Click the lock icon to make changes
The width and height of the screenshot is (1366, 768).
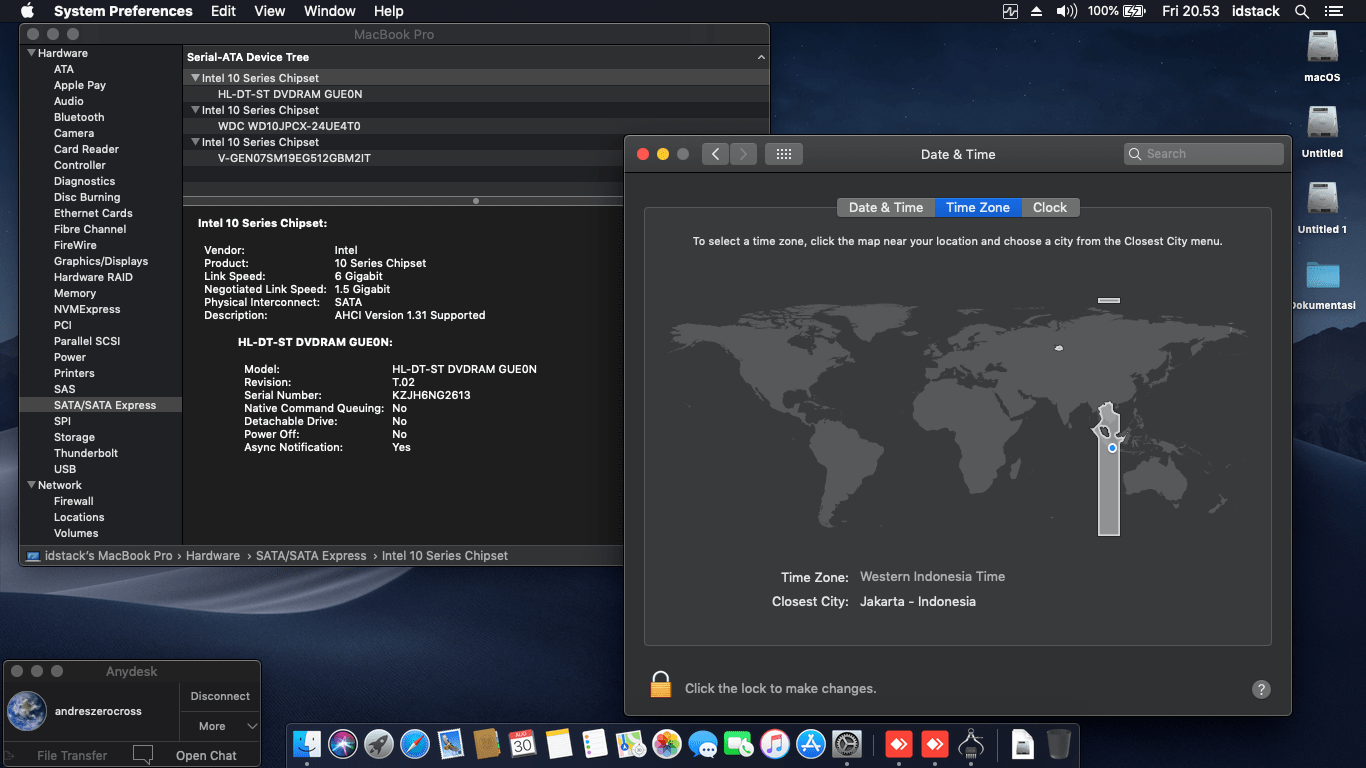(x=660, y=685)
